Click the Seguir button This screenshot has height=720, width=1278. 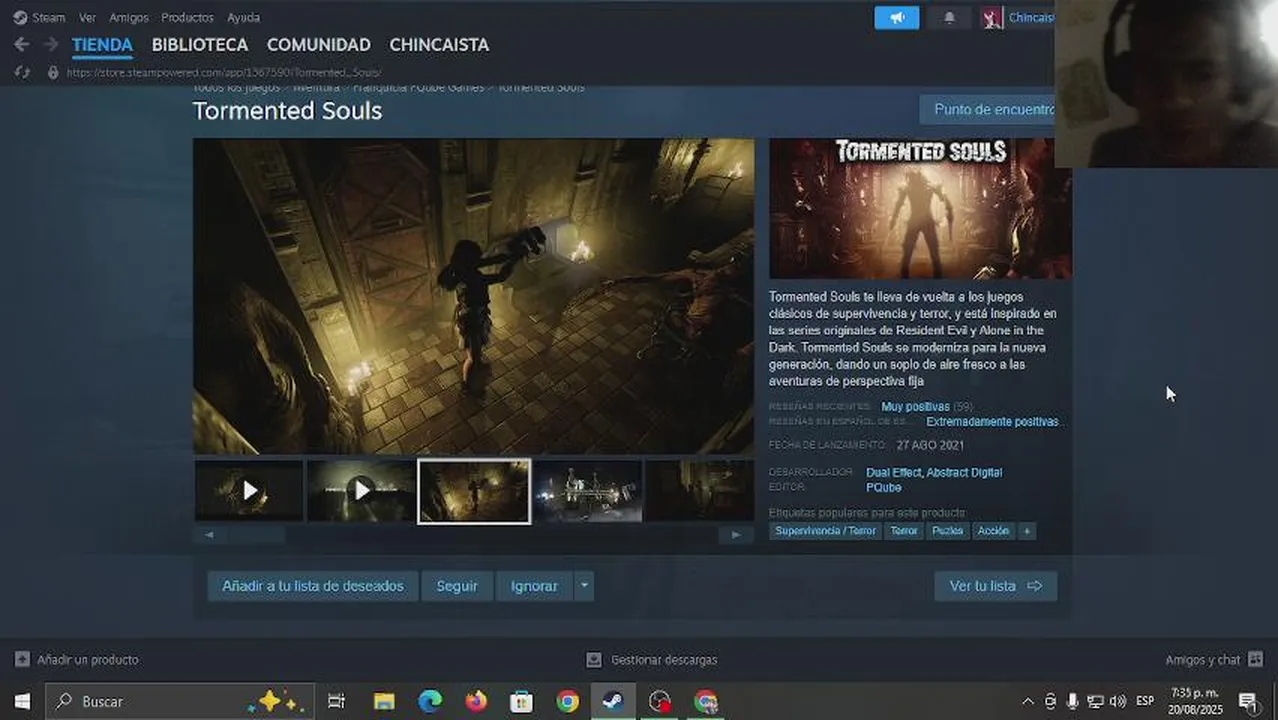(x=457, y=586)
